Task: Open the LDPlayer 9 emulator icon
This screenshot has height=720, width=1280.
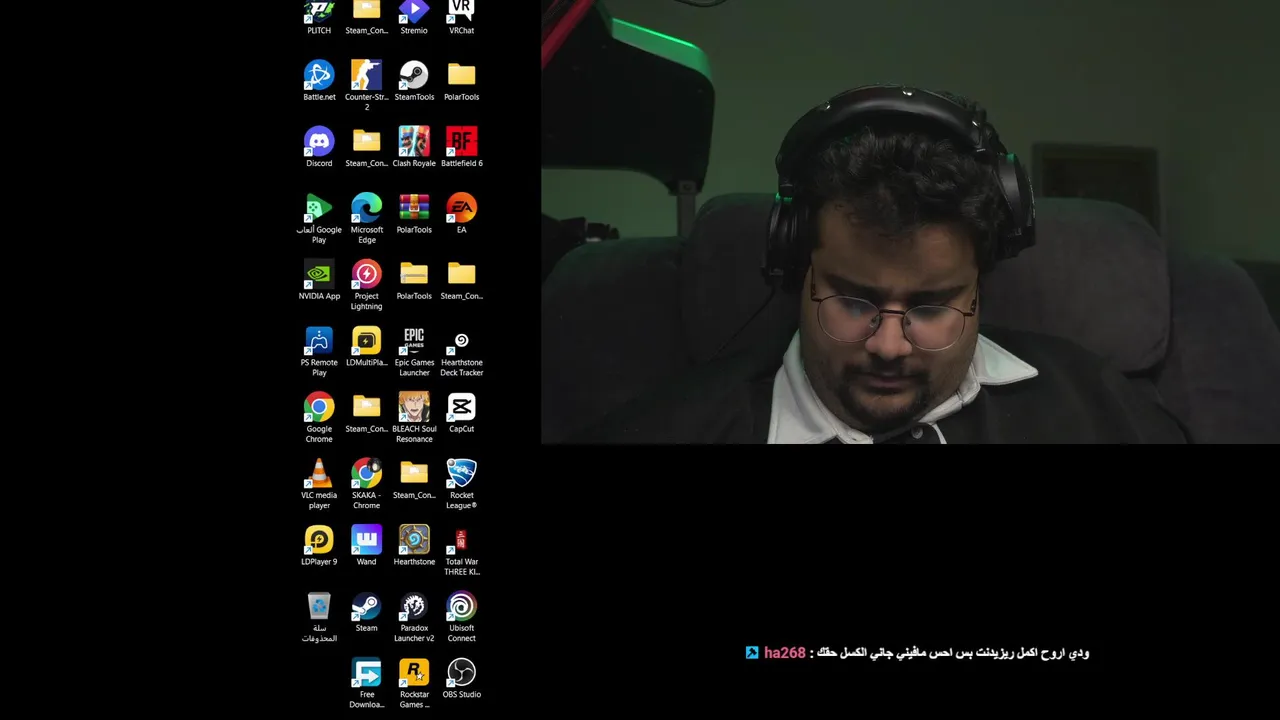Action: click(x=319, y=545)
